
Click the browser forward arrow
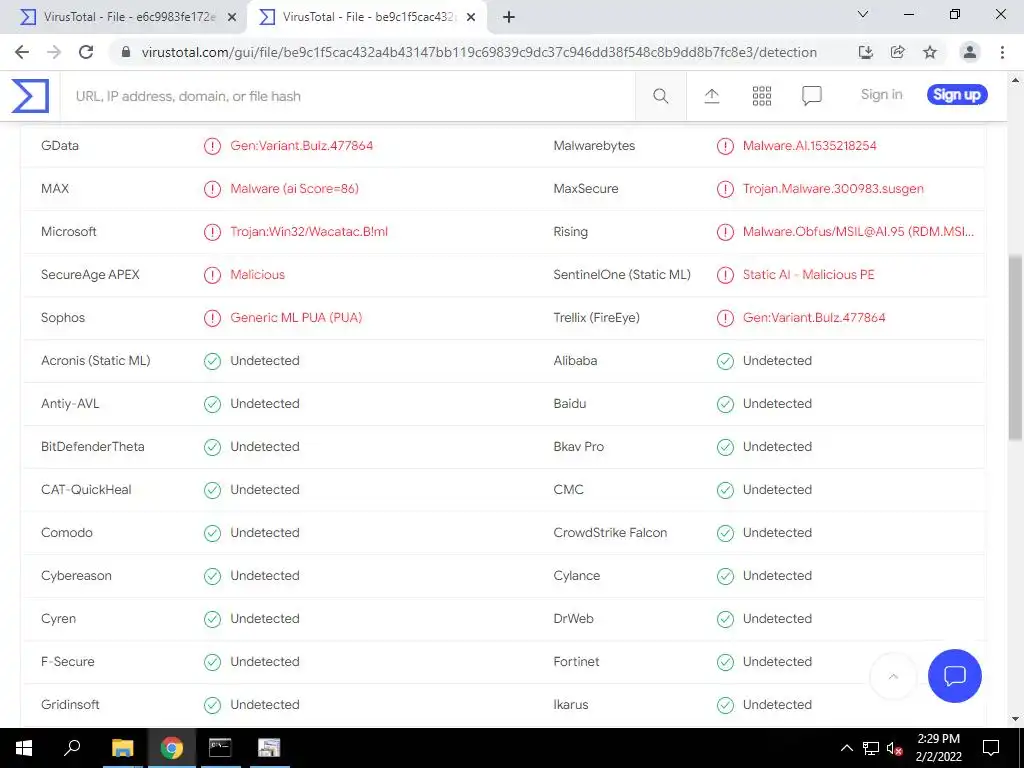click(x=54, y=52)
